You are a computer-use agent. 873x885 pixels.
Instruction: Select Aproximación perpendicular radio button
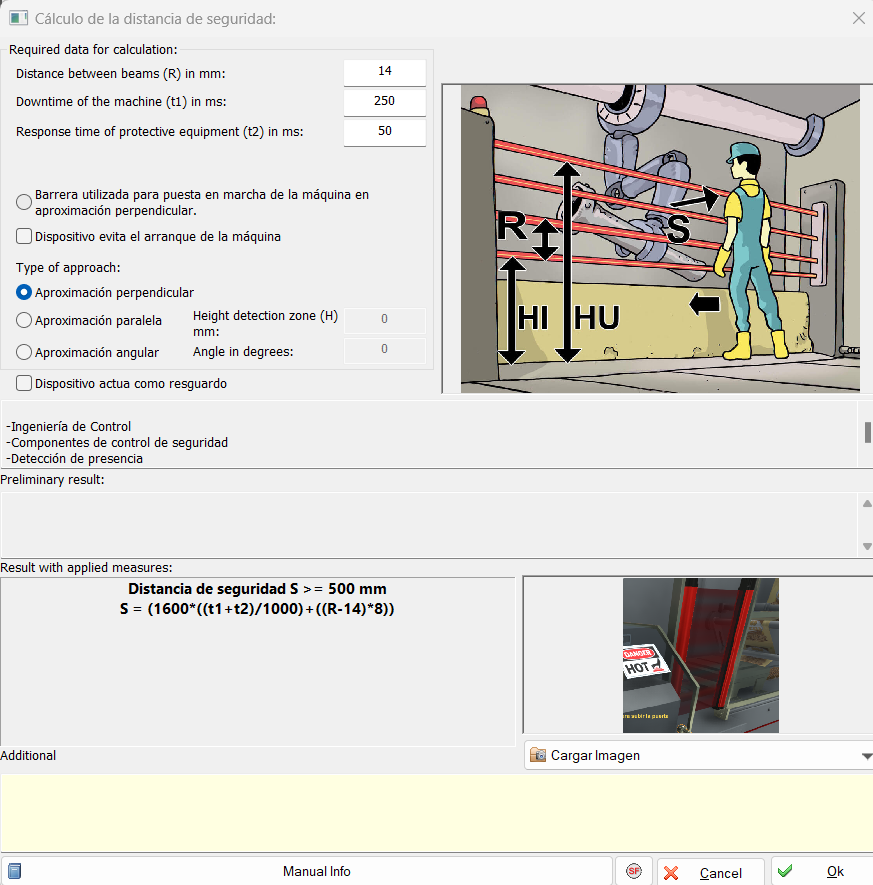tap(24, 292)
